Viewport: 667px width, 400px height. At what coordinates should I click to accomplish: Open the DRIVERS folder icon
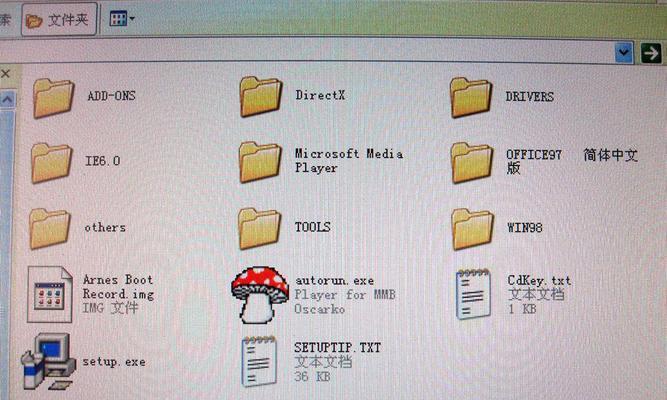pyautogui.click(x=471, y=97)
